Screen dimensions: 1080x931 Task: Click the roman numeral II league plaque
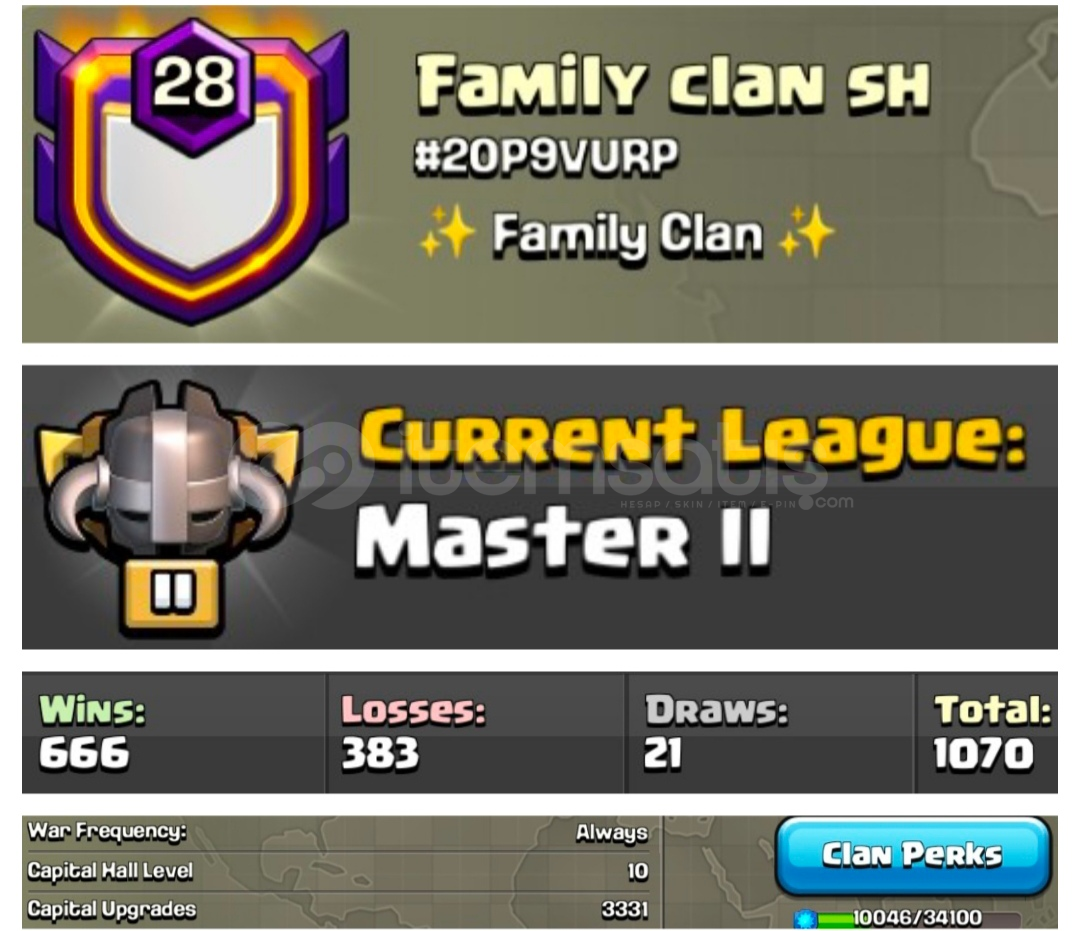click(172, 594)
